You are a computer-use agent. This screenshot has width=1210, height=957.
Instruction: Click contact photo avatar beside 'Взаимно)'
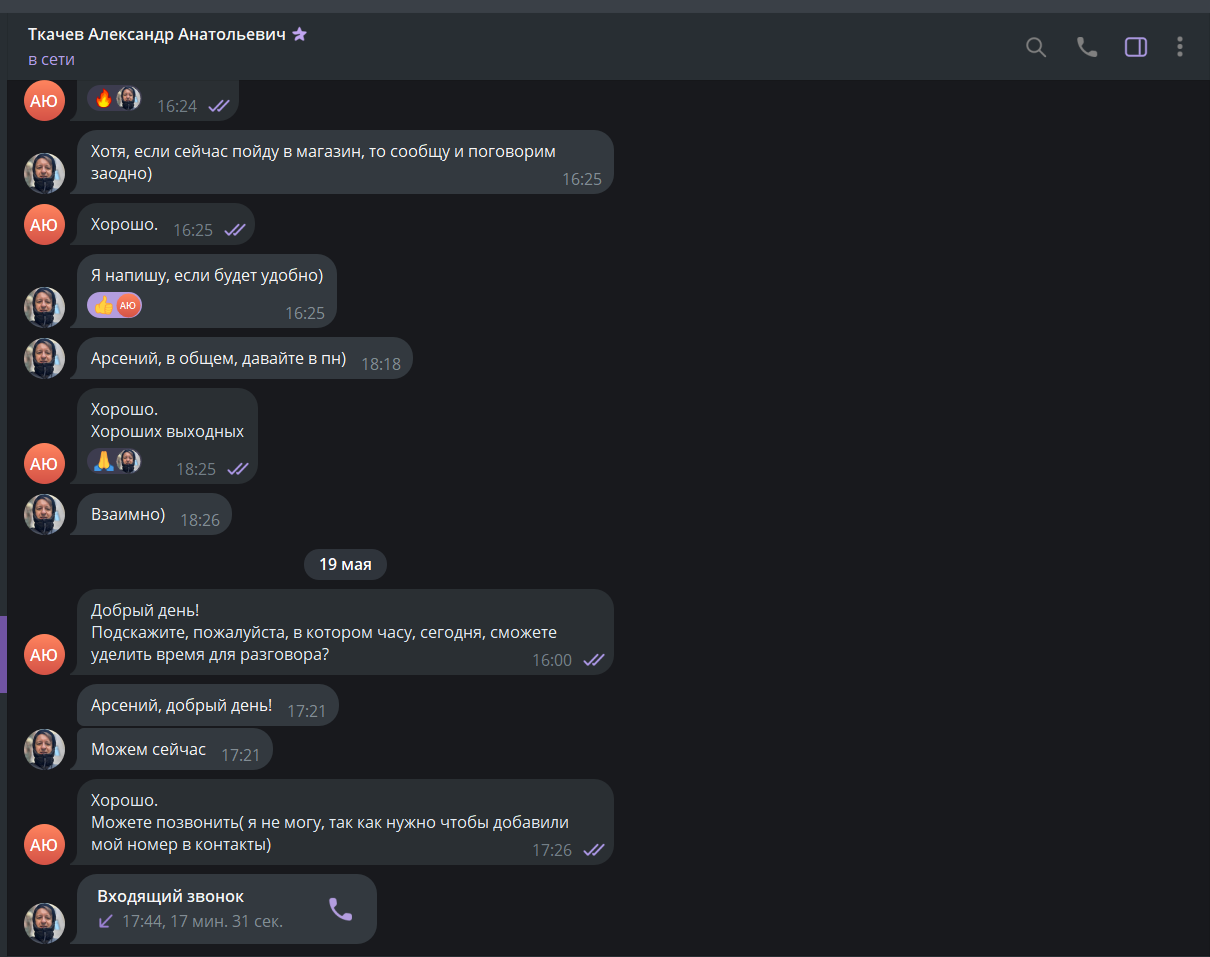point(44,514)
